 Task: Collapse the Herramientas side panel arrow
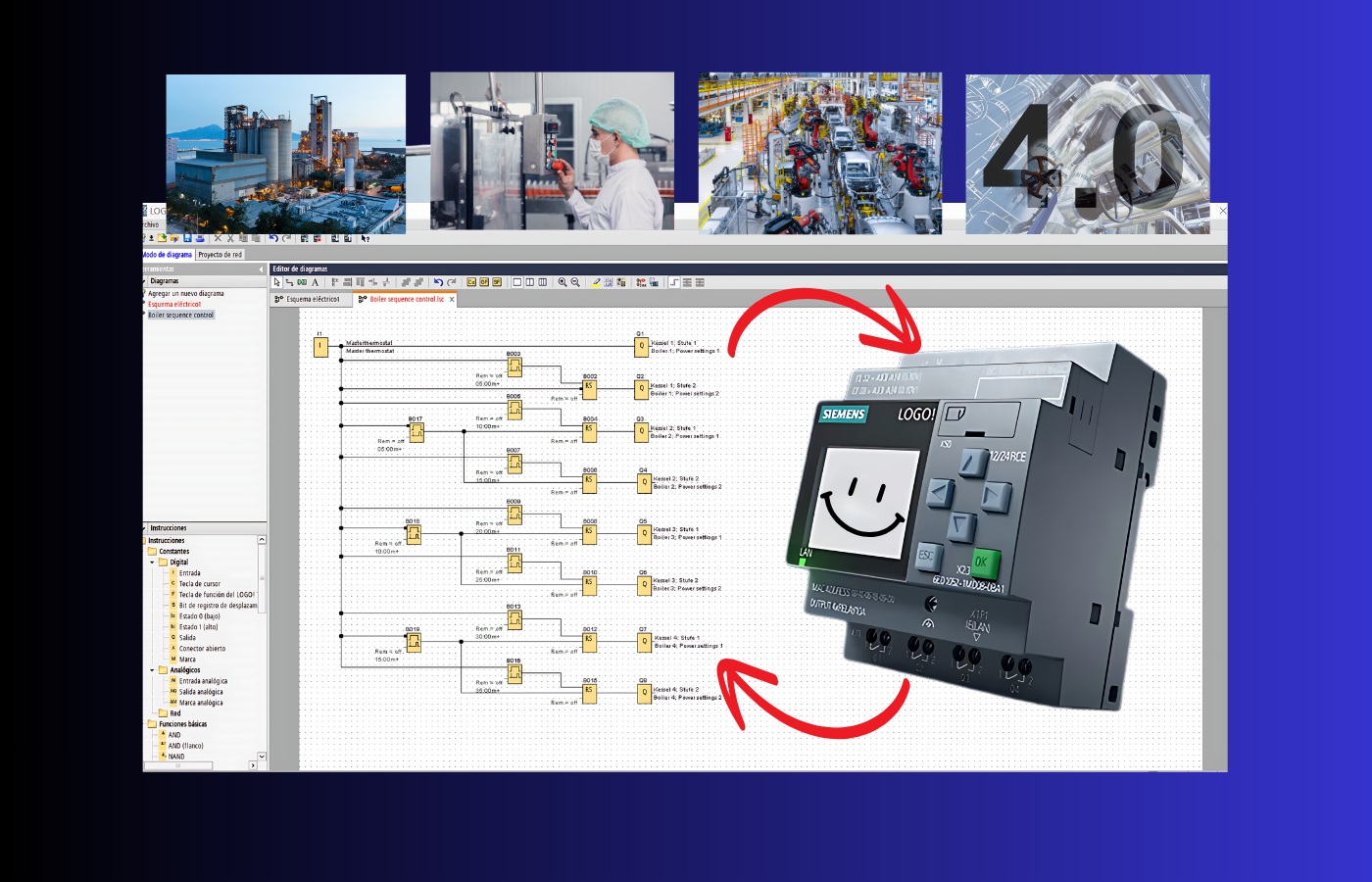[261, 269]
